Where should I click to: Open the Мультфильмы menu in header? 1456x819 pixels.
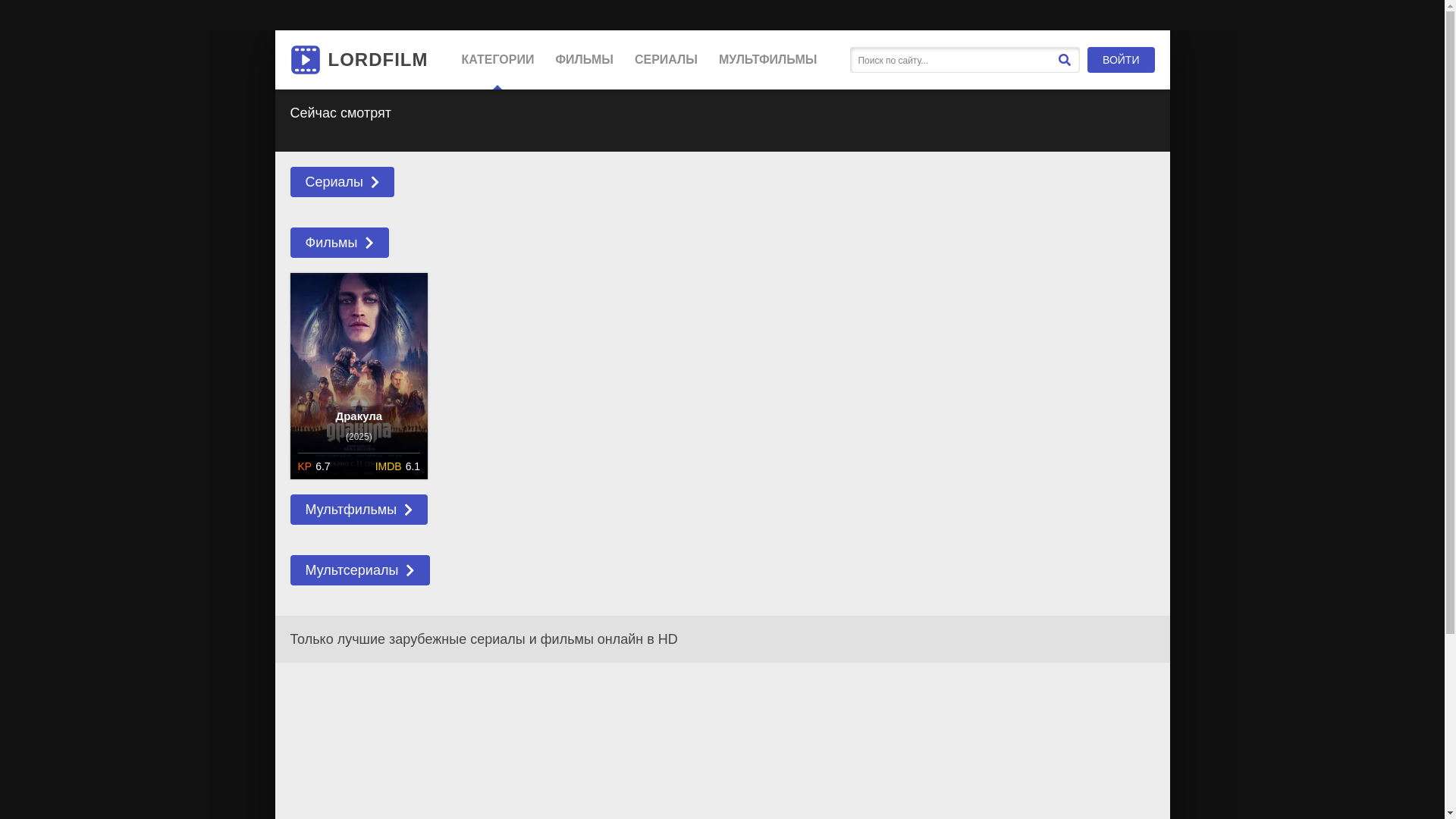767,60
